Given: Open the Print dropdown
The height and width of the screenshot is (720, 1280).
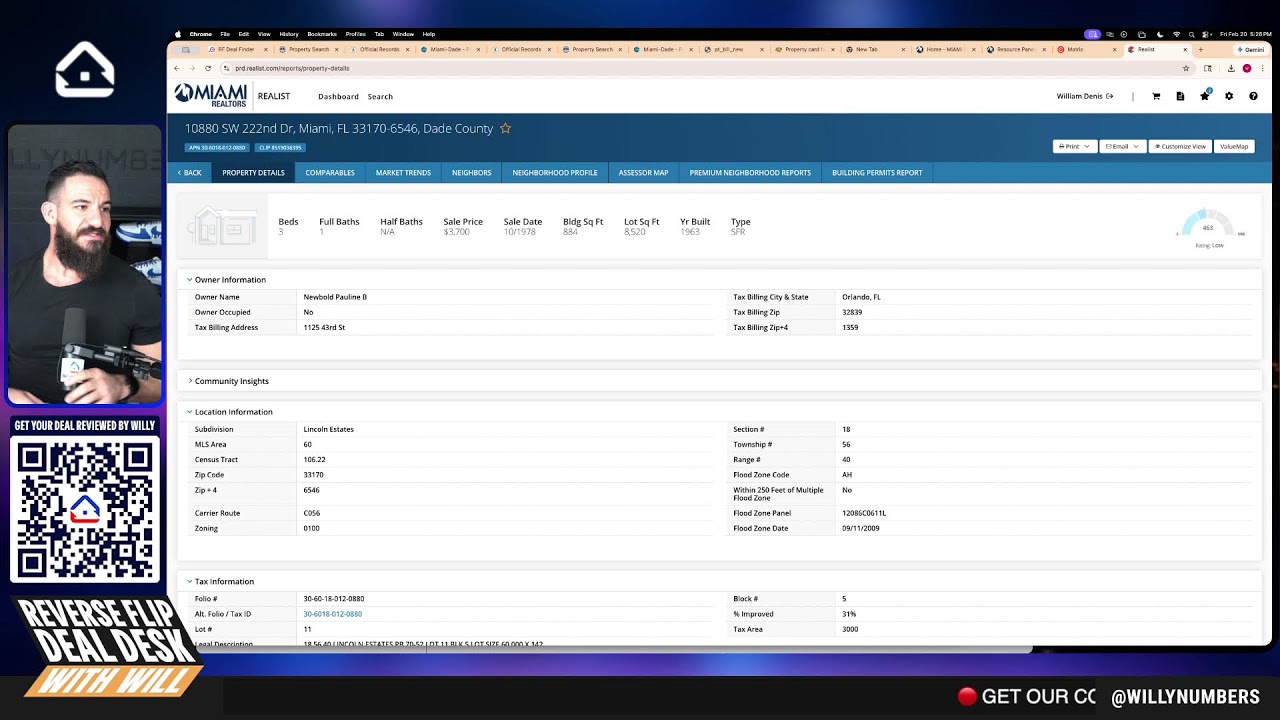Looking at the screenshot, I should click(1075, 146).
